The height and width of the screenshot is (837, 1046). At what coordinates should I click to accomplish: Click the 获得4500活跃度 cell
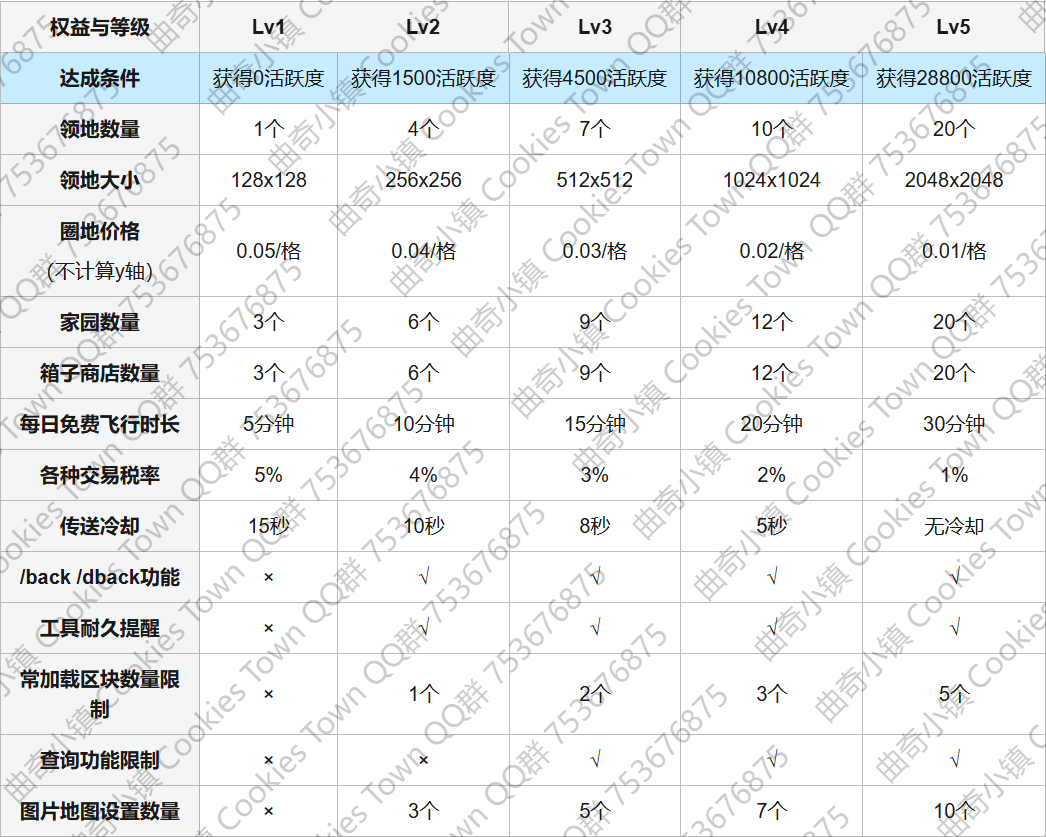594,78
